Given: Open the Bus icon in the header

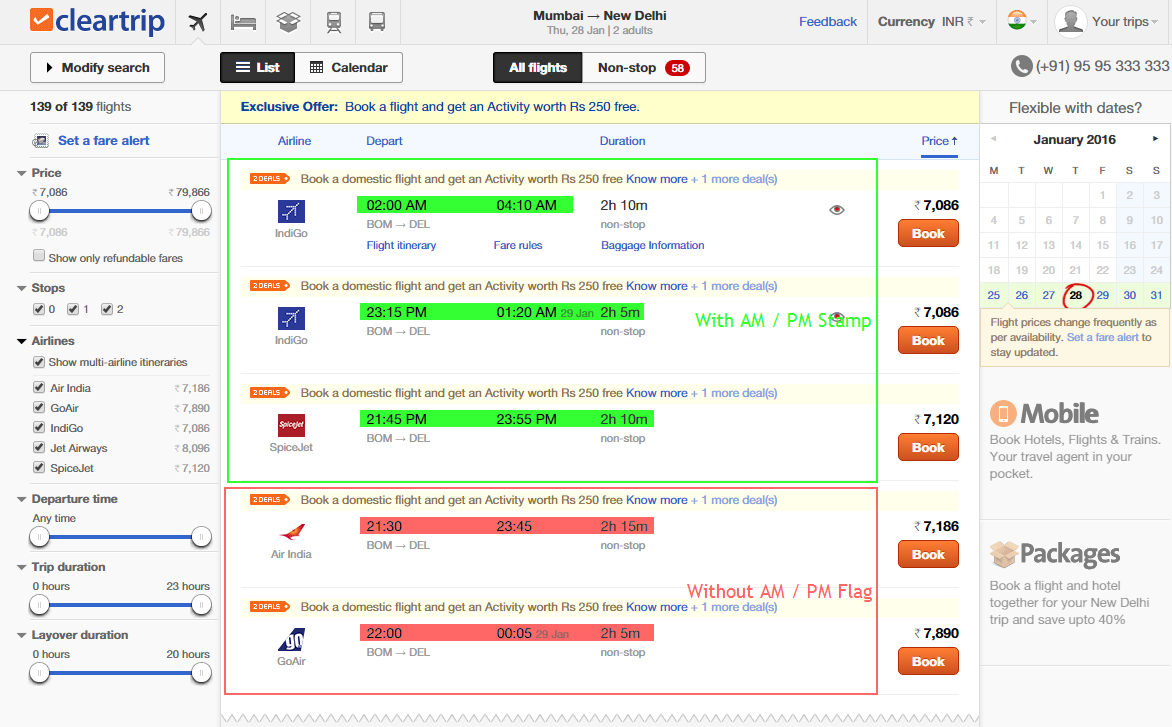Looking at the screenshot, I should (377, 22).
